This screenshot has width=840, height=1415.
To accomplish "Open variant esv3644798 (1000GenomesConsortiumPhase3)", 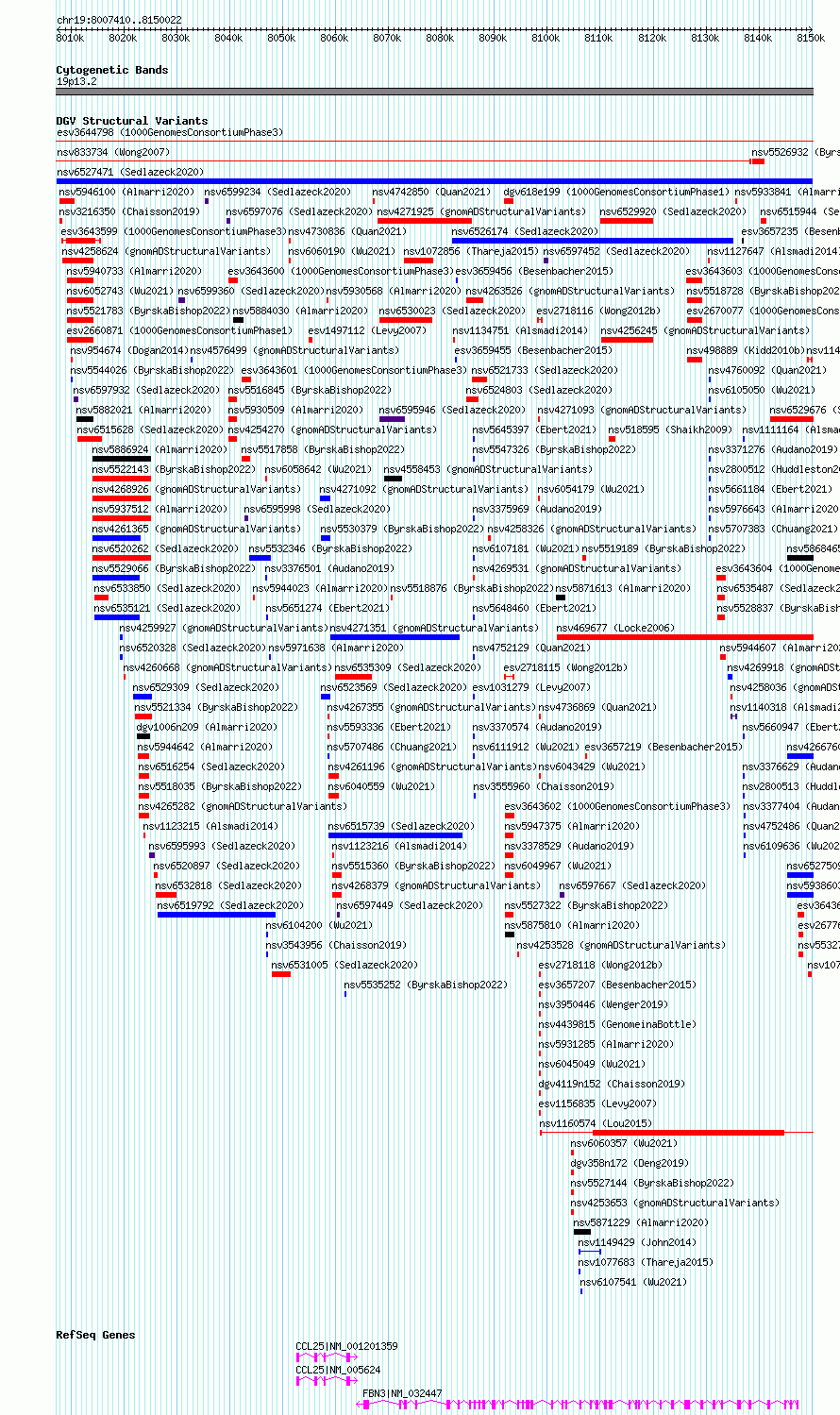I will [x=170, y=132].
